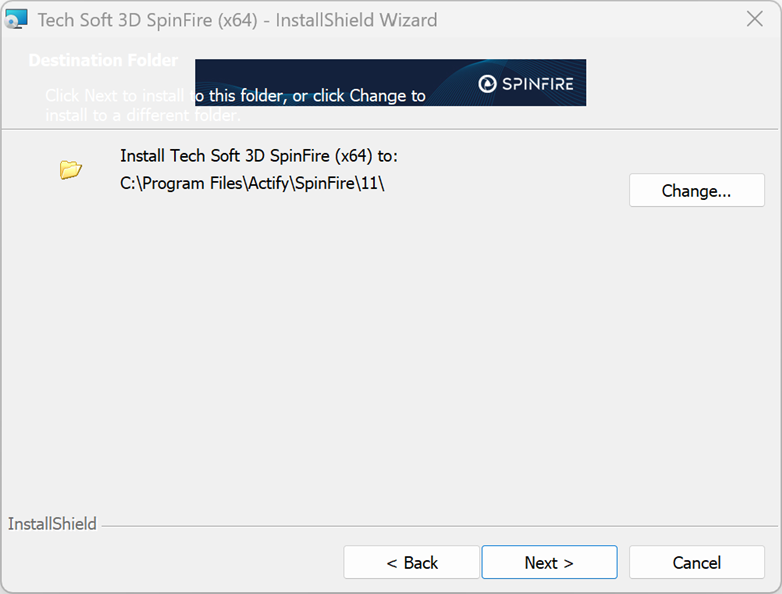The width and height of the screenshot is (782, 594).
Task: Go to previous step with Back
Action: coord(412,562)
